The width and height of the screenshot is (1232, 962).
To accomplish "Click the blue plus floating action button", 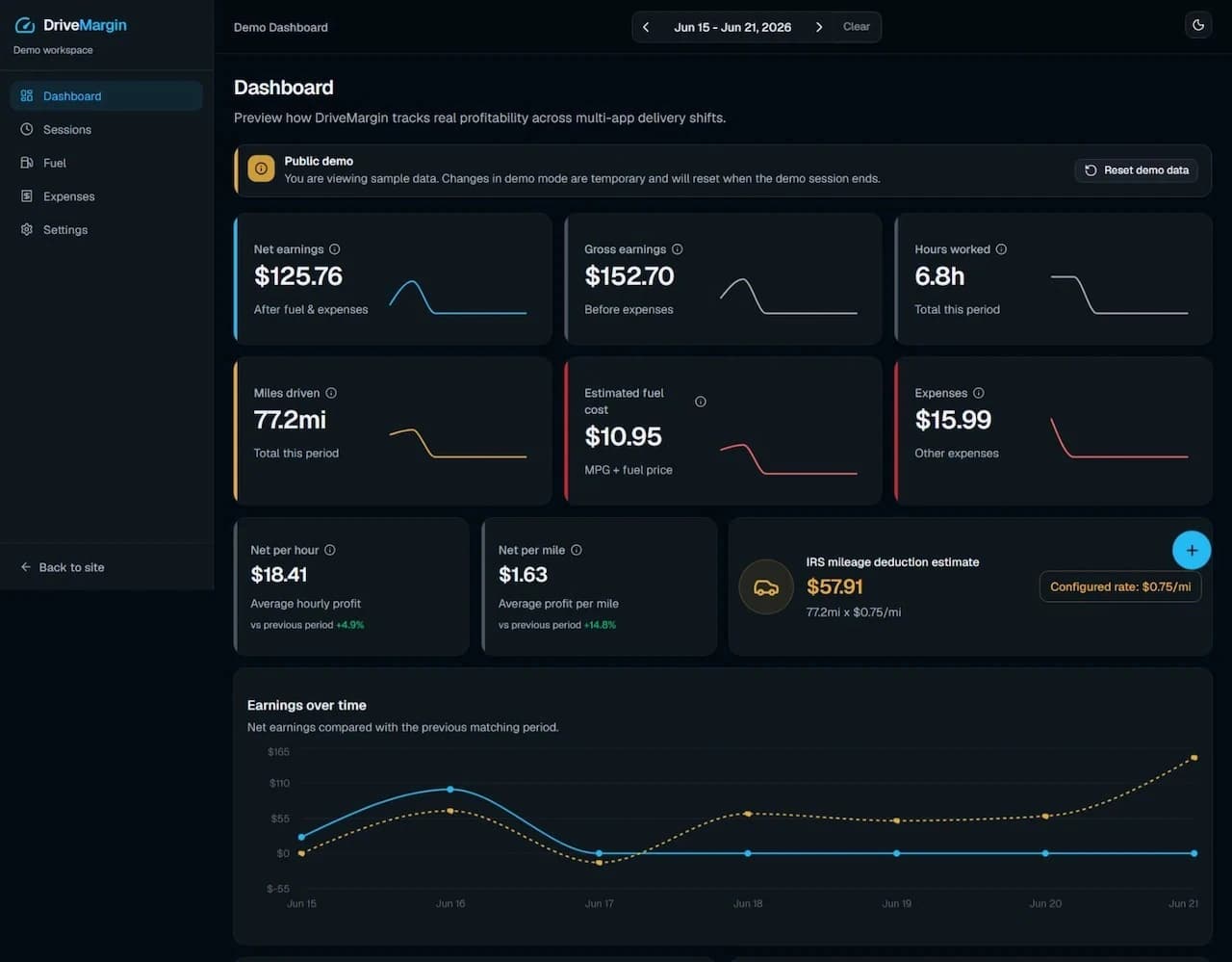I will point(1192,550).
